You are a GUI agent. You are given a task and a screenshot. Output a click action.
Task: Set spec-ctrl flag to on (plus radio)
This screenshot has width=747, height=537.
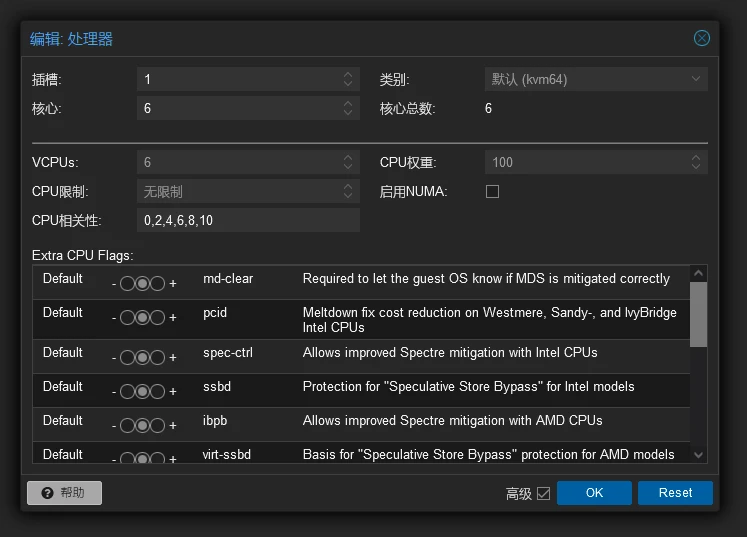point(158,357)
